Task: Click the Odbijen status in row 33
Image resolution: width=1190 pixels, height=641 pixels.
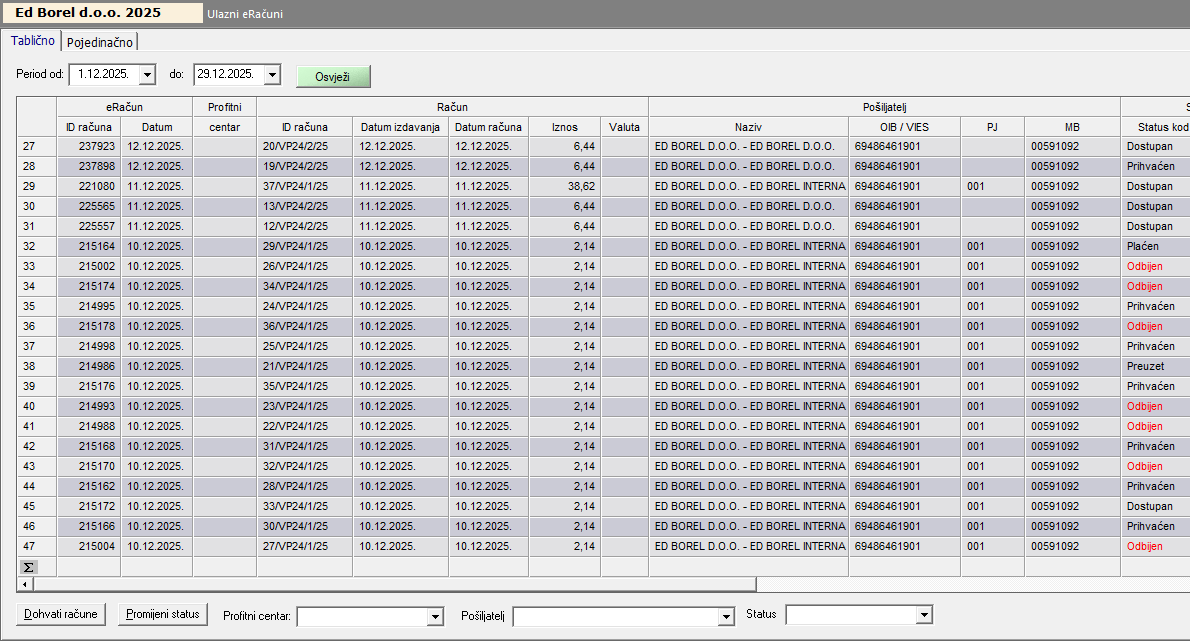Action: pyautogui.click(x=1144, y=266)
